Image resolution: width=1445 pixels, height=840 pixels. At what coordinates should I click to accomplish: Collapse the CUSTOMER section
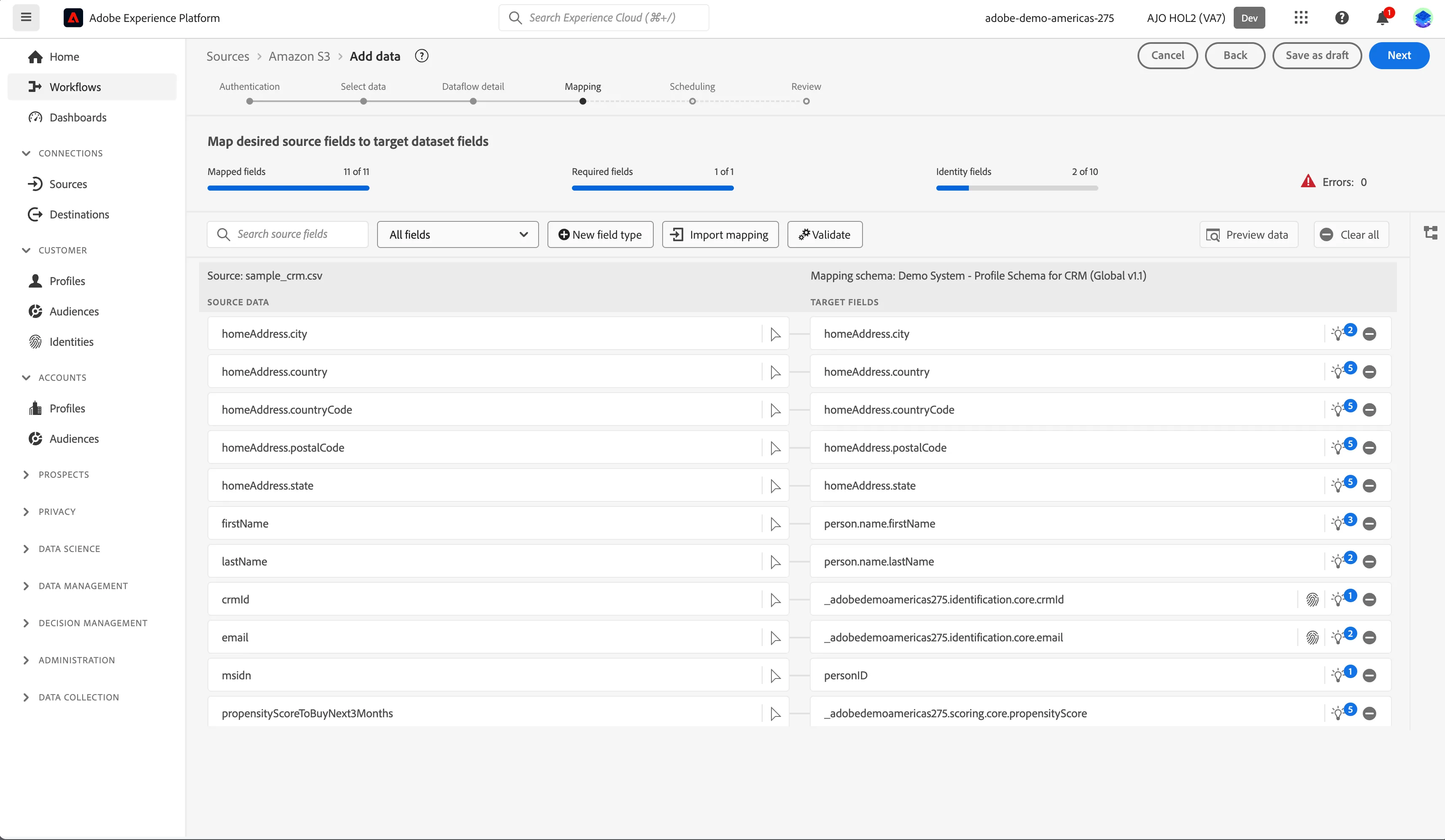26,250
